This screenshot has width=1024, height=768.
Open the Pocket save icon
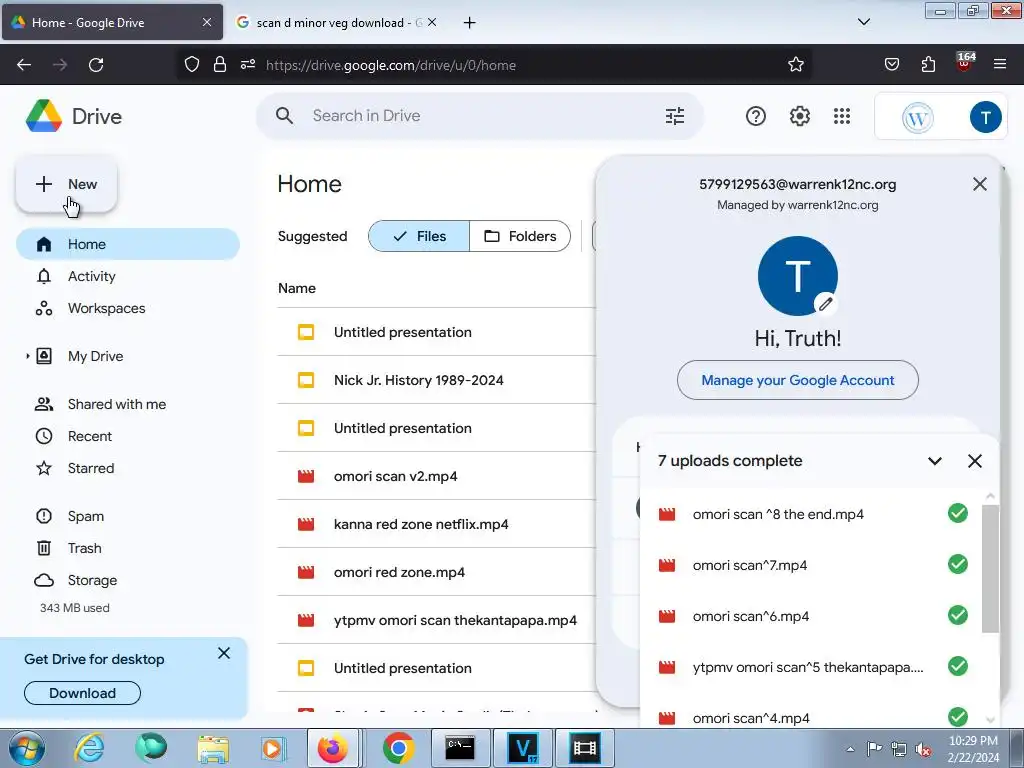tap(891, 65)
